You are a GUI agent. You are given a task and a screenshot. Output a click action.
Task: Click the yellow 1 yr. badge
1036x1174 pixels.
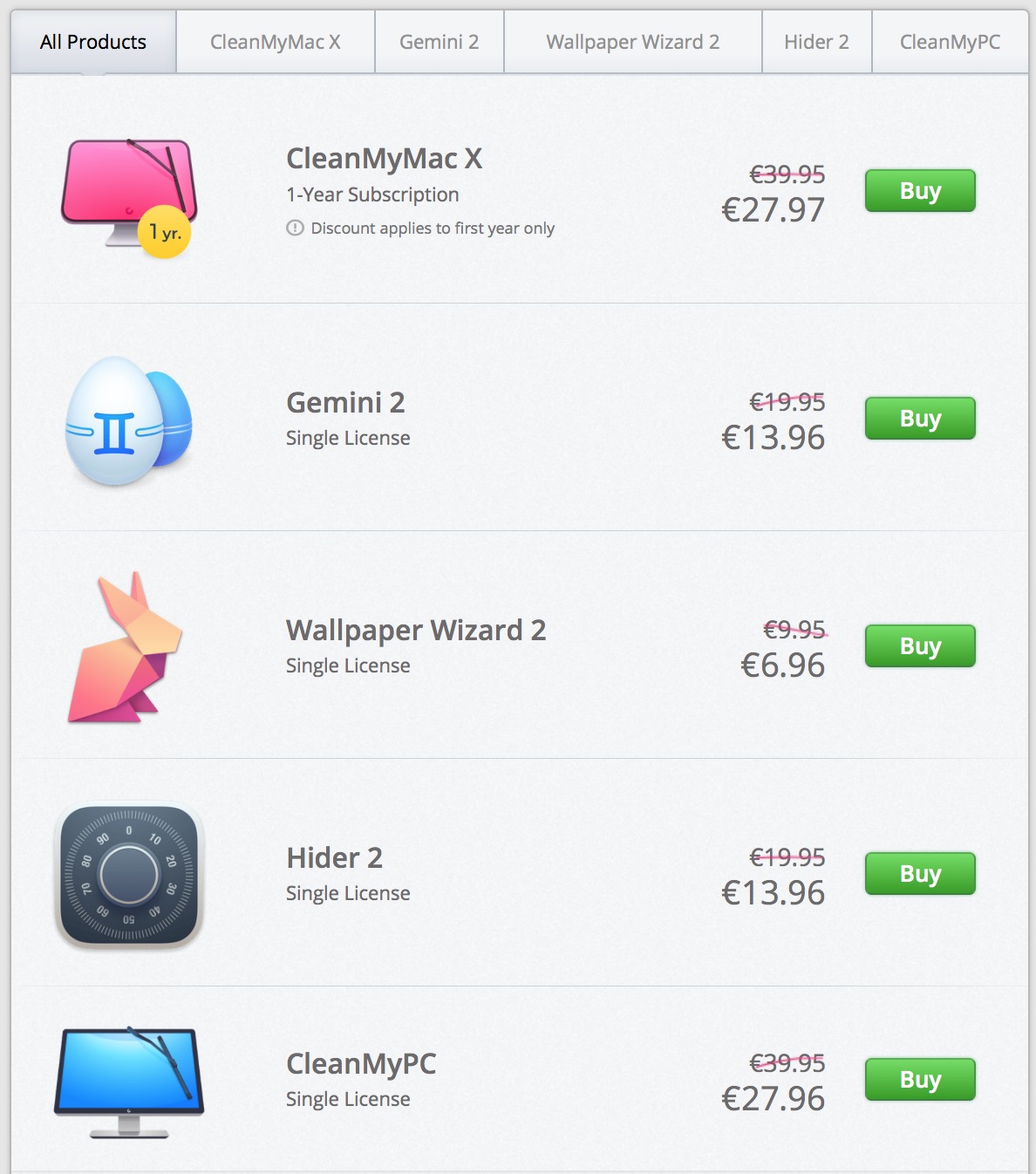point(165,232)
